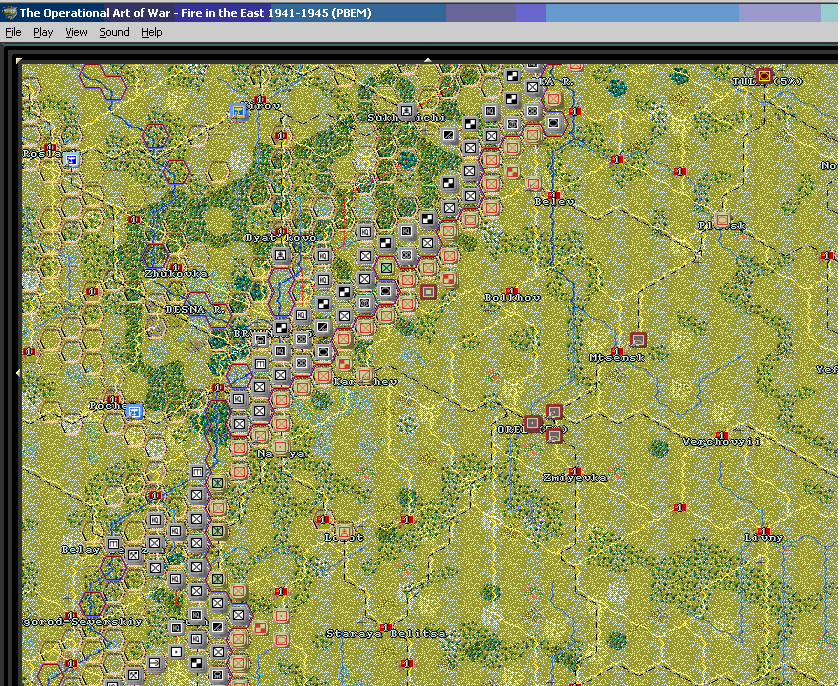Select the Soviet unit northwest of Belev label
Screen dimensions: 840x686
pyautogui.click(x=532, y=184)
